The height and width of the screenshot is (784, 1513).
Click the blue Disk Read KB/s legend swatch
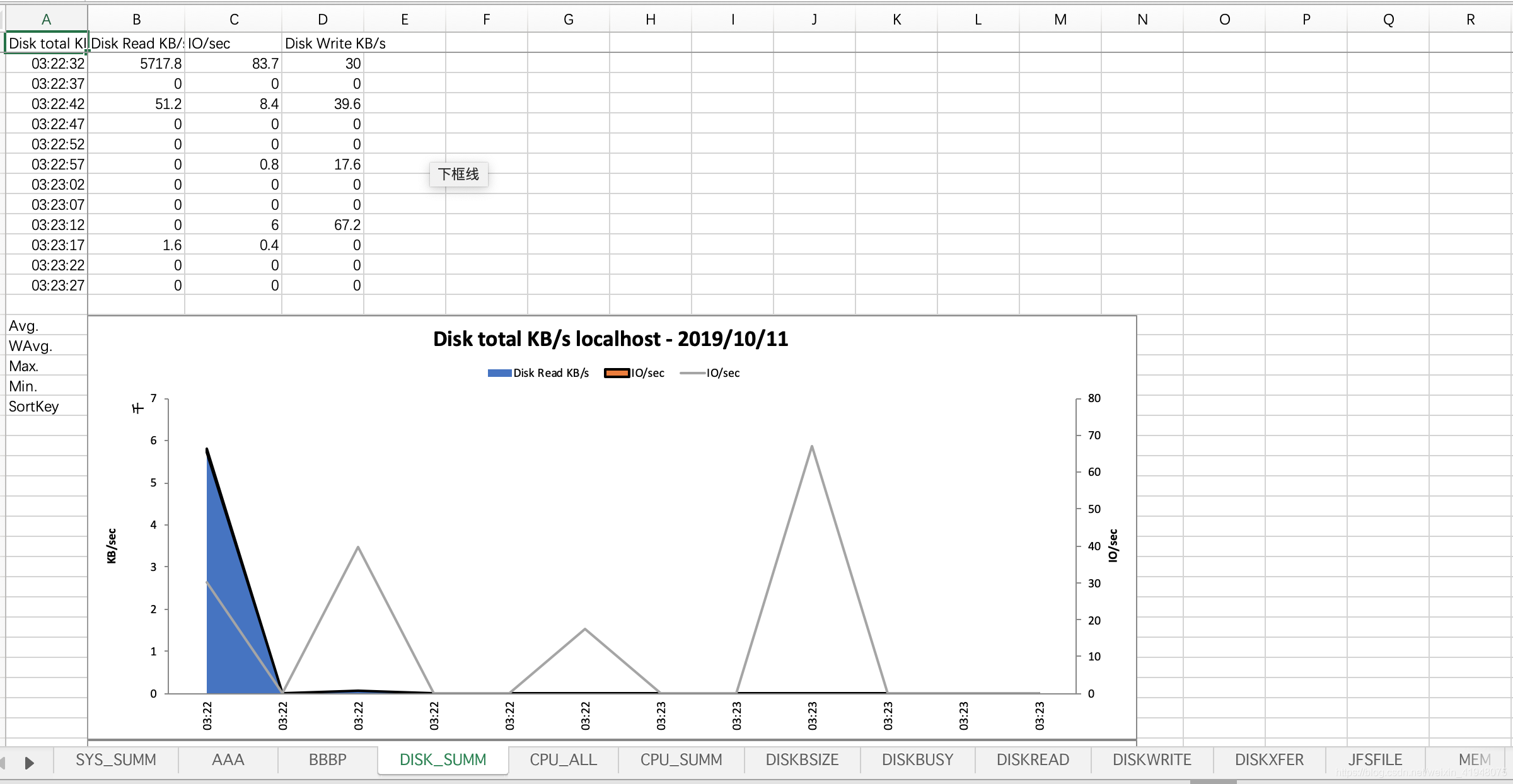coord(499,373)
